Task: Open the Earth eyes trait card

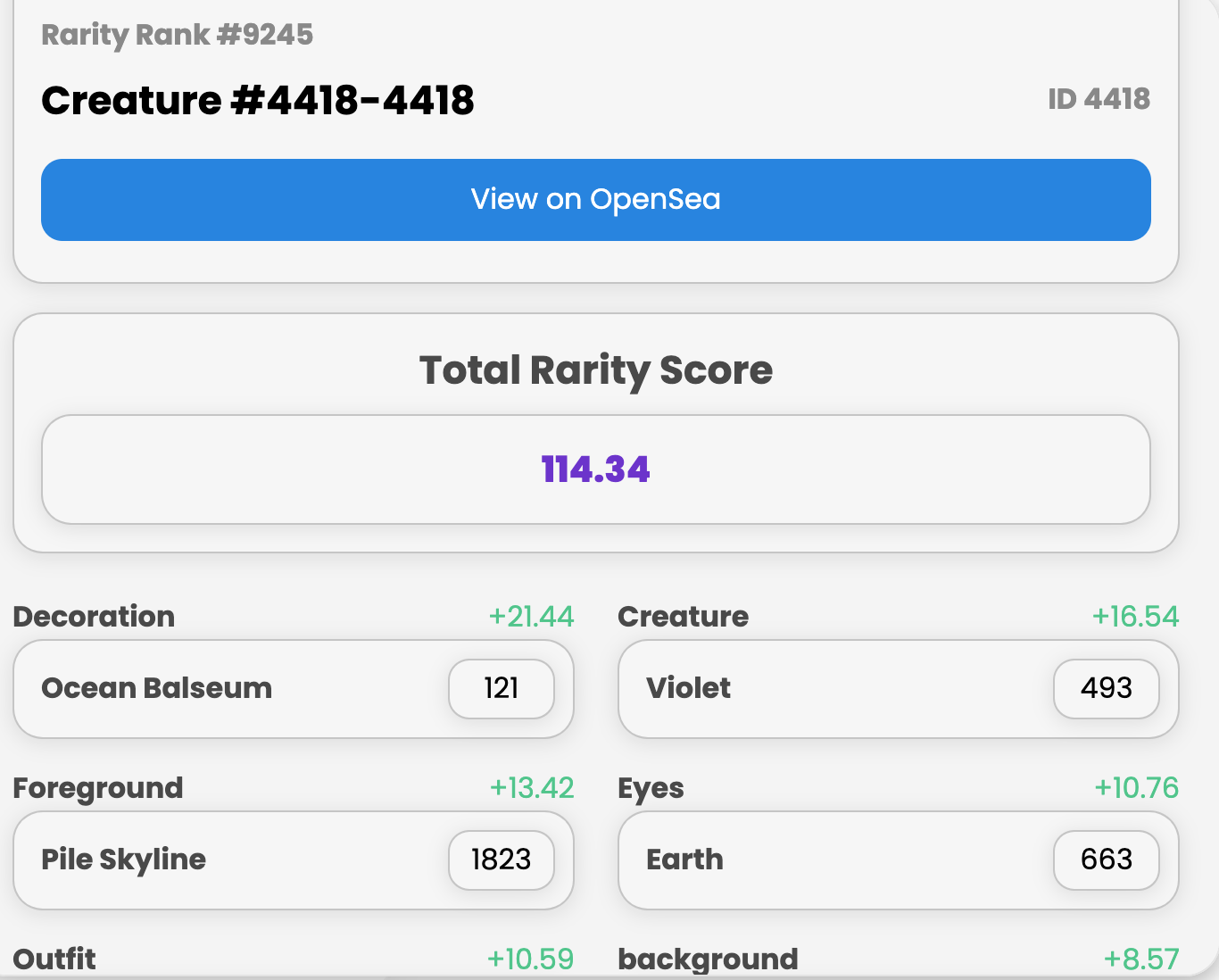Action: coord(899,860)
